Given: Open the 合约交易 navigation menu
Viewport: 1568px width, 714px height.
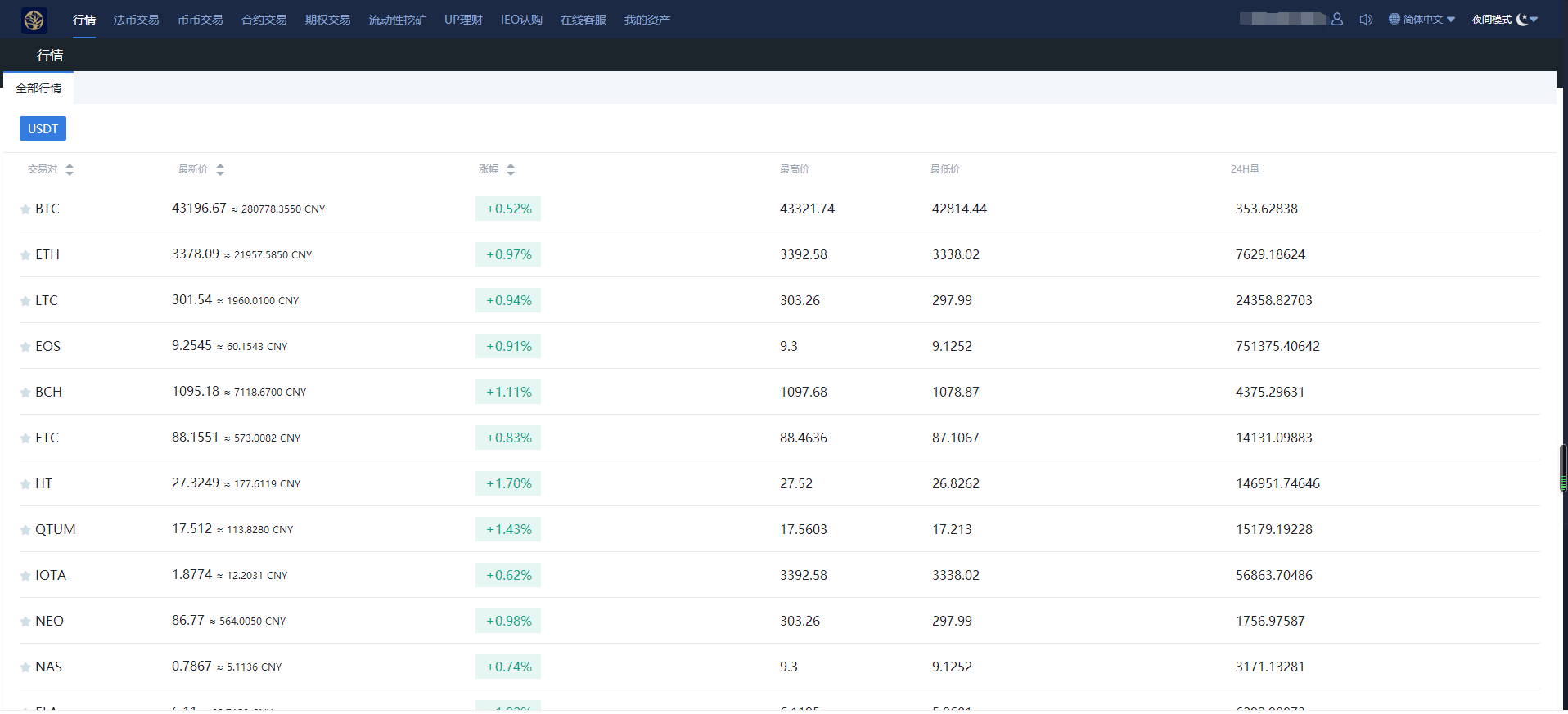Looking at the screenshot, I should point(264,20).
